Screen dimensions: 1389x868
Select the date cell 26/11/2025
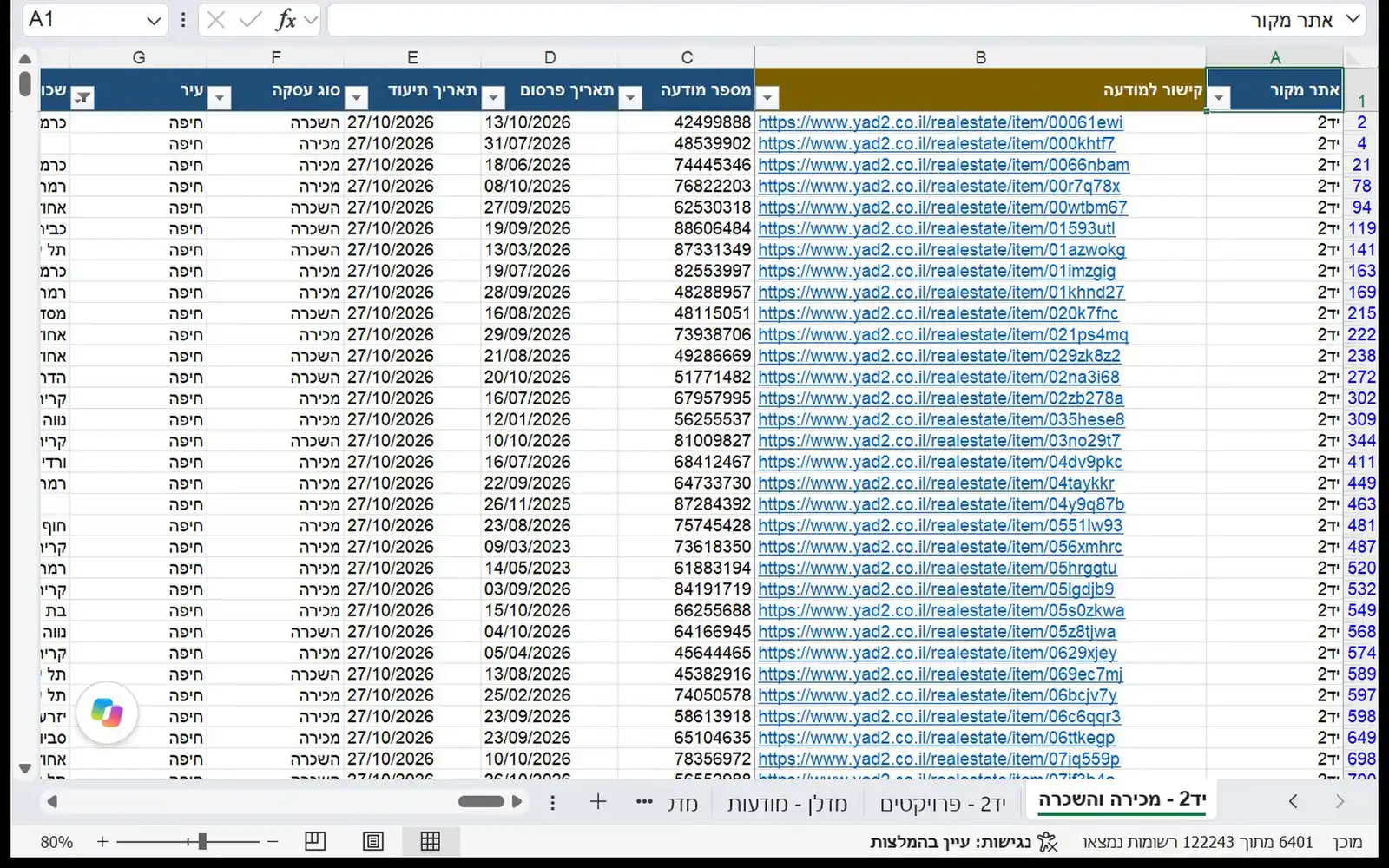click(550, 504)
